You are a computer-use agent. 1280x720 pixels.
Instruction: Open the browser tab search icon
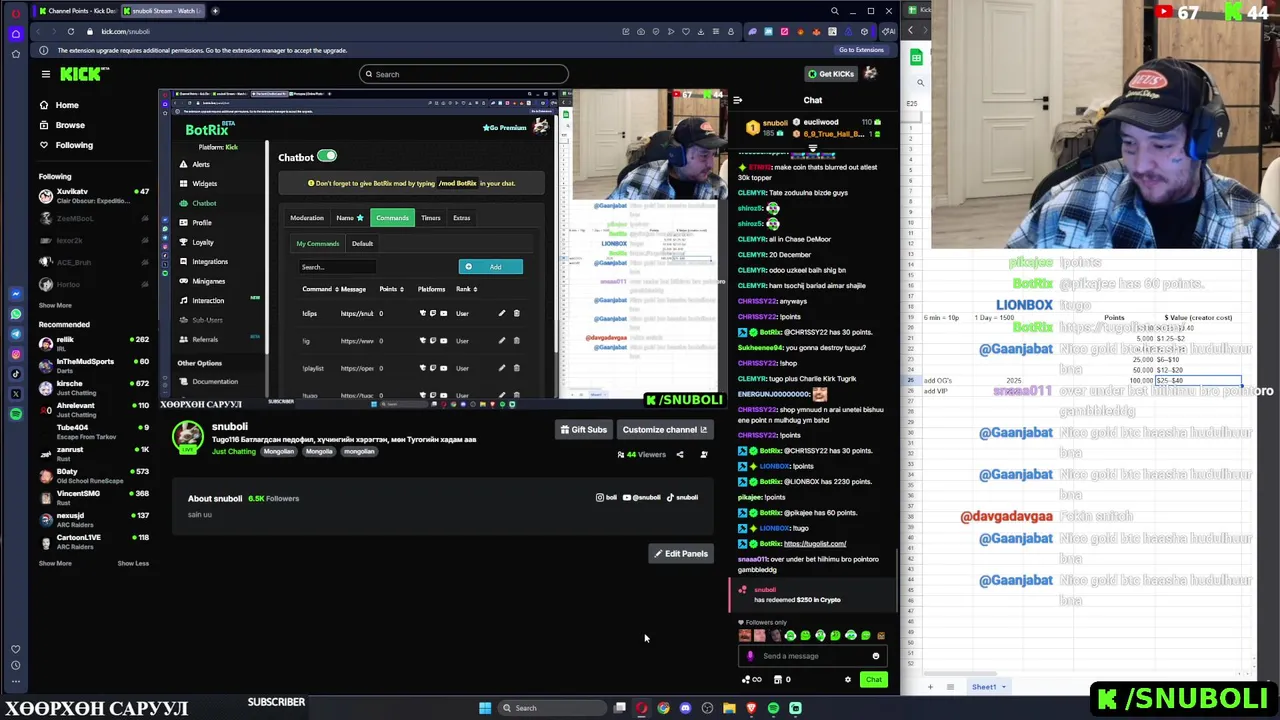tap(834, 11)
